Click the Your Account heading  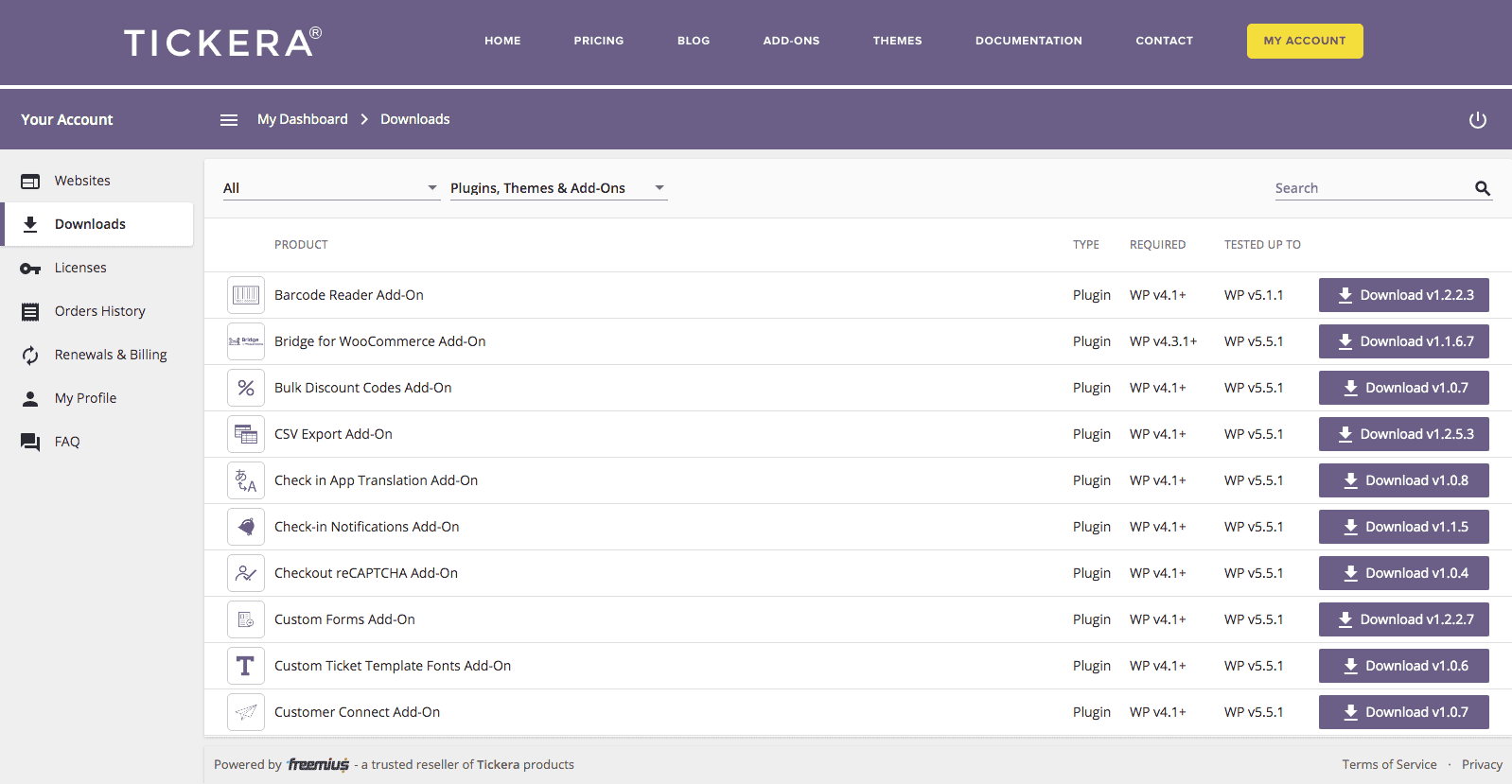(x=67, y=120)
